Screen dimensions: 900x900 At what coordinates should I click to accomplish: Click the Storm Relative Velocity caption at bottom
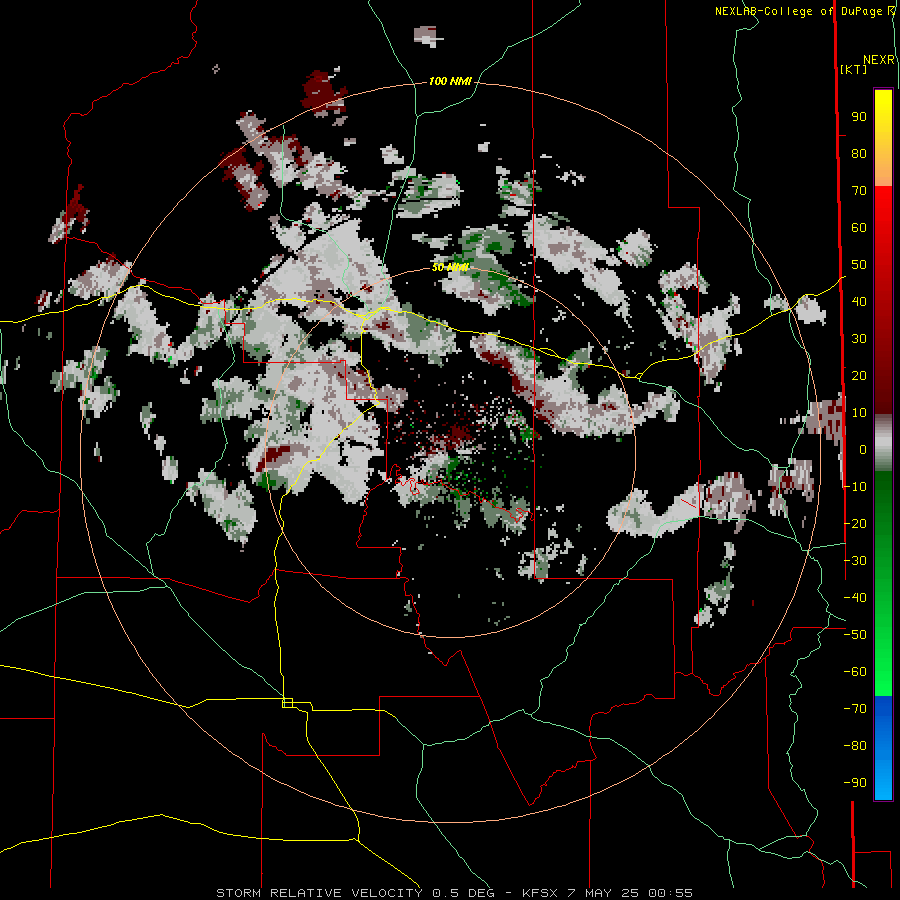click(454, 893)
